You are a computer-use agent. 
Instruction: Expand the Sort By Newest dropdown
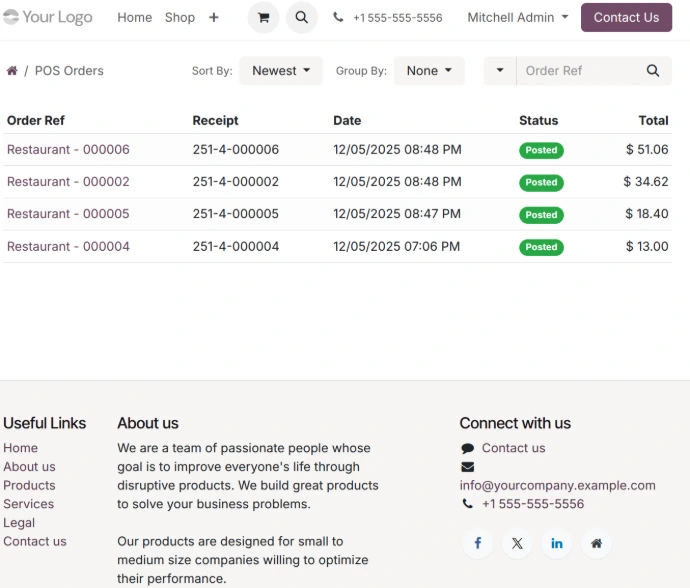click(x=280, y=71)
